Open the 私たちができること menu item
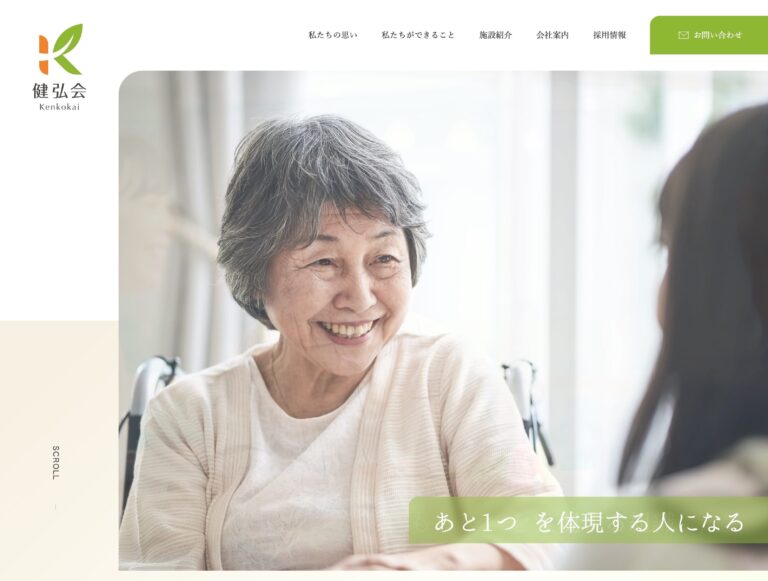Viewport: 768px width, 581px height. tap(418, 35)
